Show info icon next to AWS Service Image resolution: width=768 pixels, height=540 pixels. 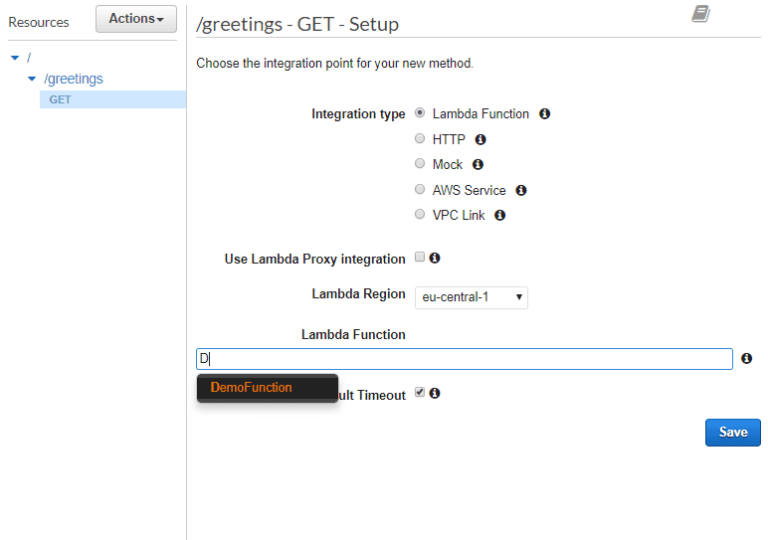(x=521, y=190)
